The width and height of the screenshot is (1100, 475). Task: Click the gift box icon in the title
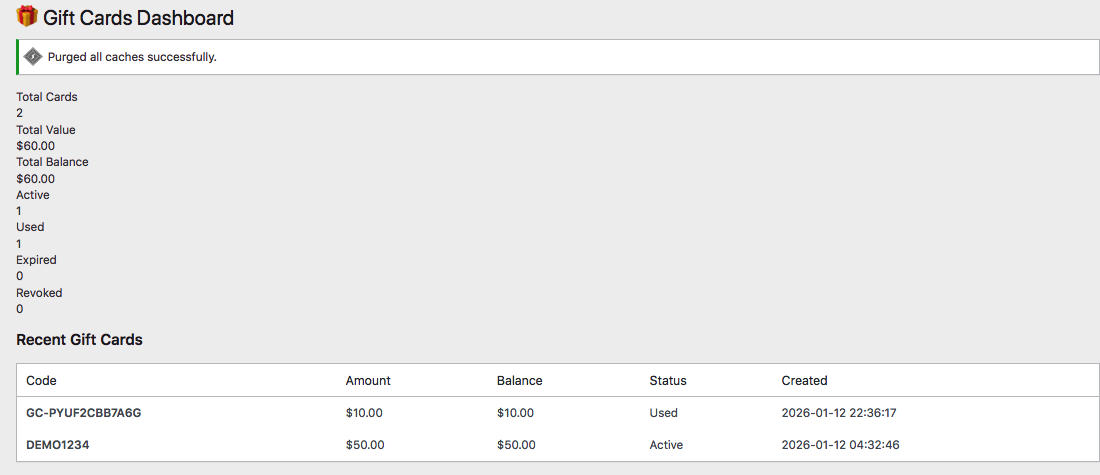coord(27,17)
